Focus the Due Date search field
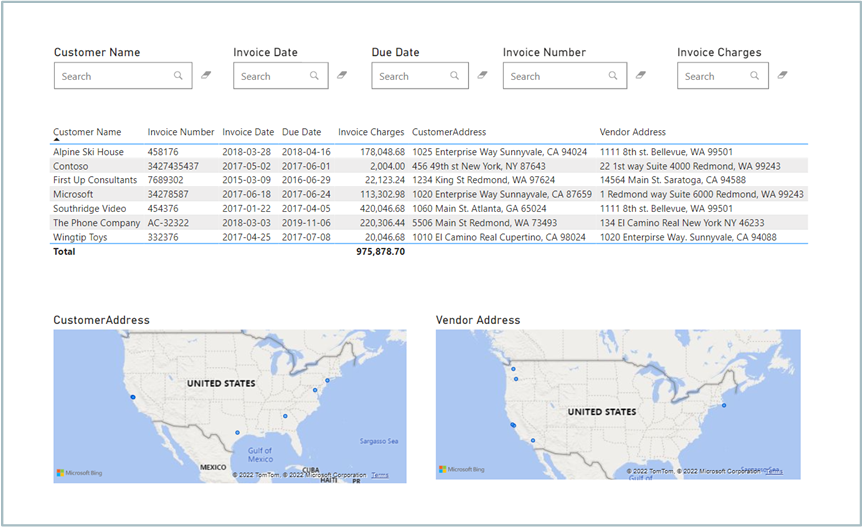This screenshot has height=527, width=863. tap(420, 75)
